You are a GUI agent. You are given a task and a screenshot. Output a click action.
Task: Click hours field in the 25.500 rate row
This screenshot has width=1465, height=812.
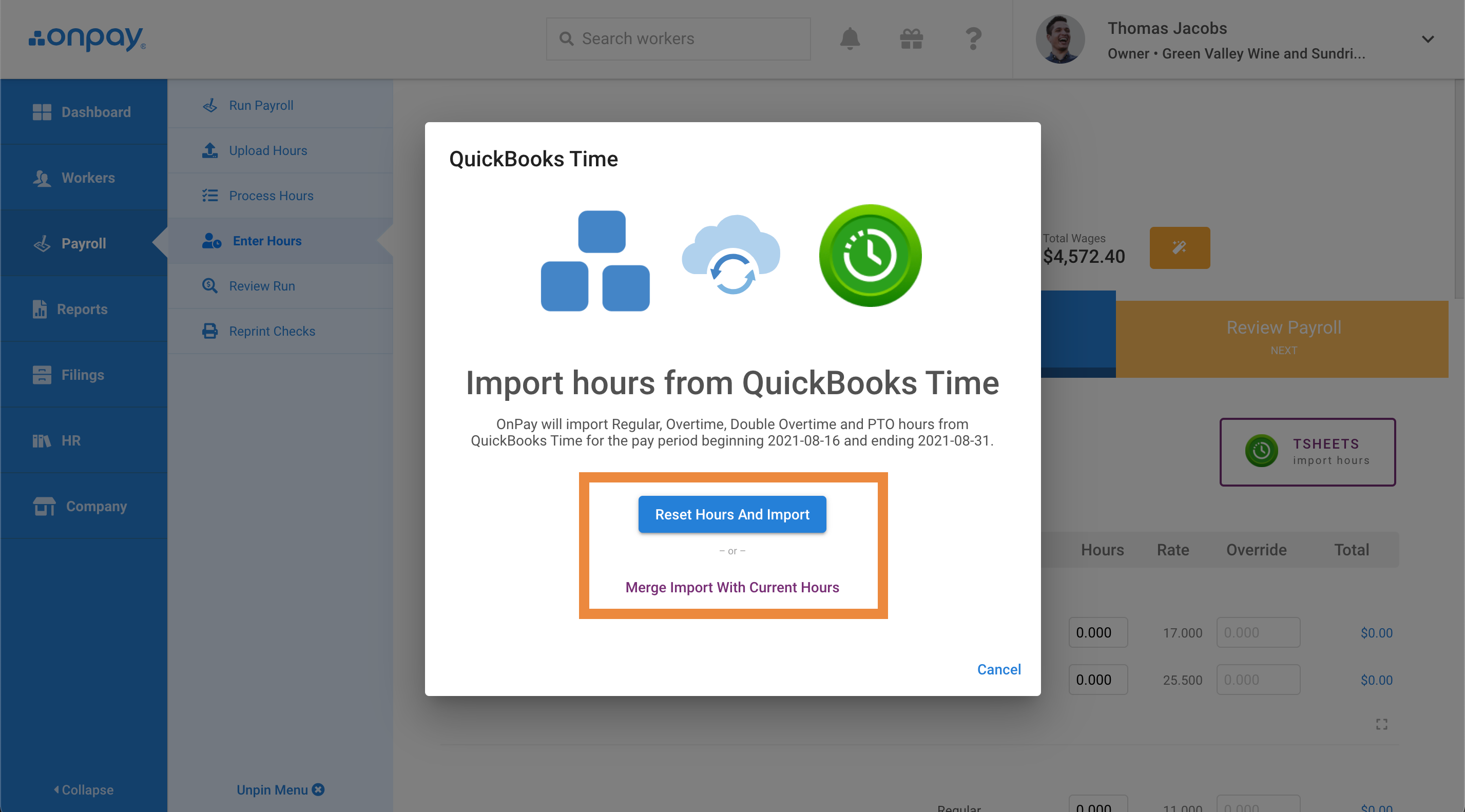(x=1097, y=680)
